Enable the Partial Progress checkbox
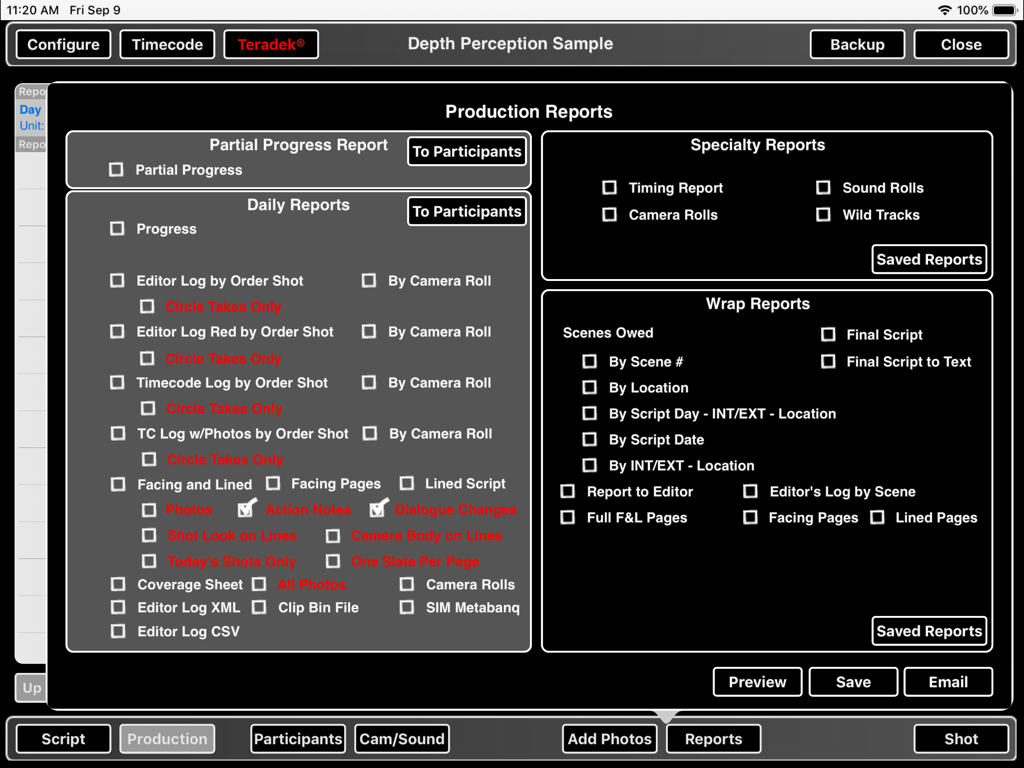1024x768 pixels. pyautogui.click(x=116, y=170)
